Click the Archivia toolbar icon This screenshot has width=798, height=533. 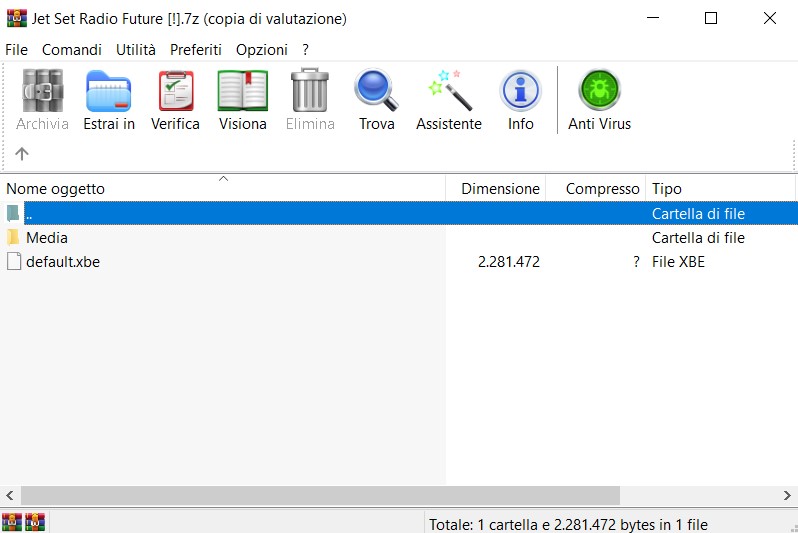coord(42,91)
